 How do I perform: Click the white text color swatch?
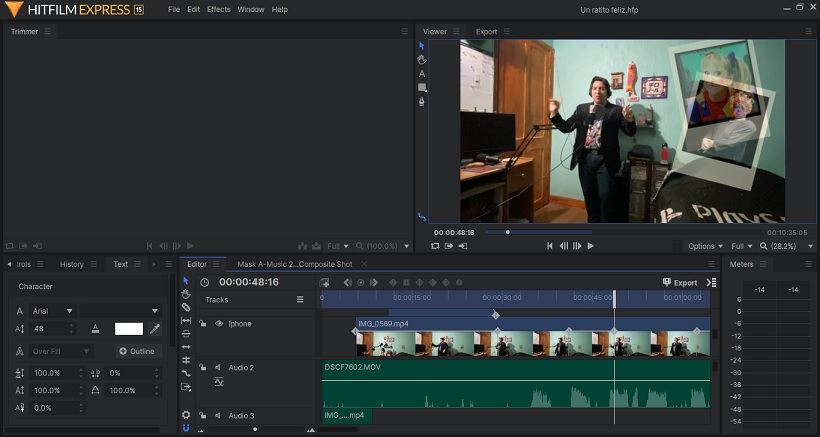tap(129, 328)
